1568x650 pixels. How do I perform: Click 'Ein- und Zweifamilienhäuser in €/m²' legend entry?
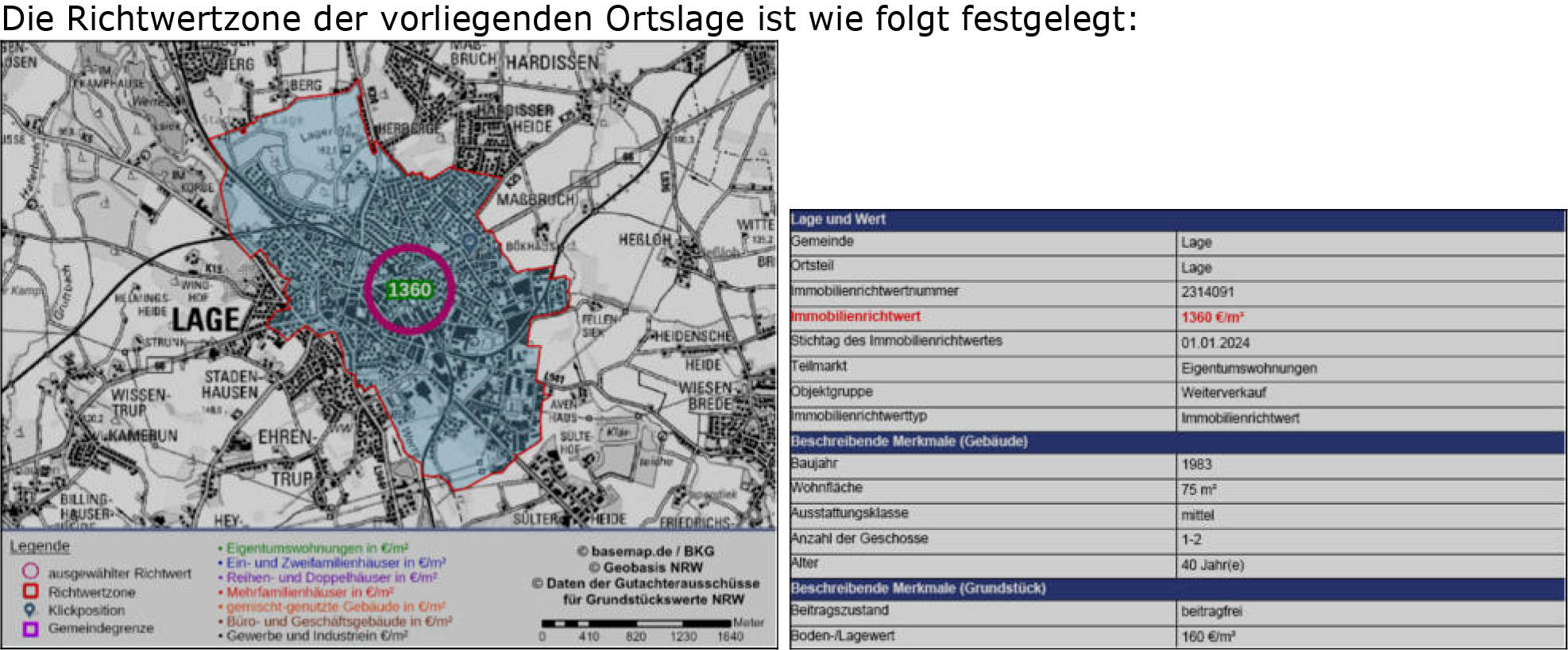pyautogui.click(x=335, y=563)
